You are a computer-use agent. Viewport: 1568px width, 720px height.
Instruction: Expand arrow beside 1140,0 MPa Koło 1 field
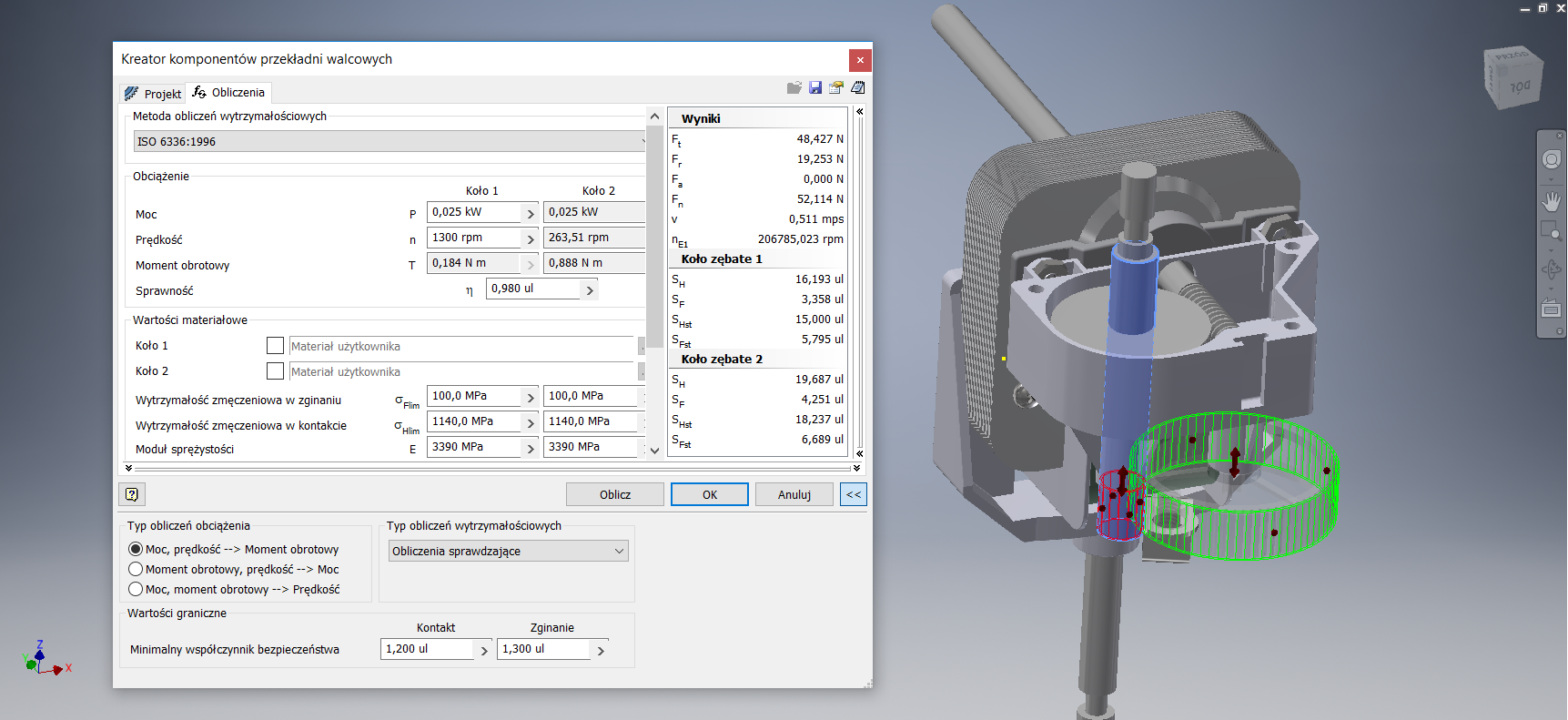(530, 423)
